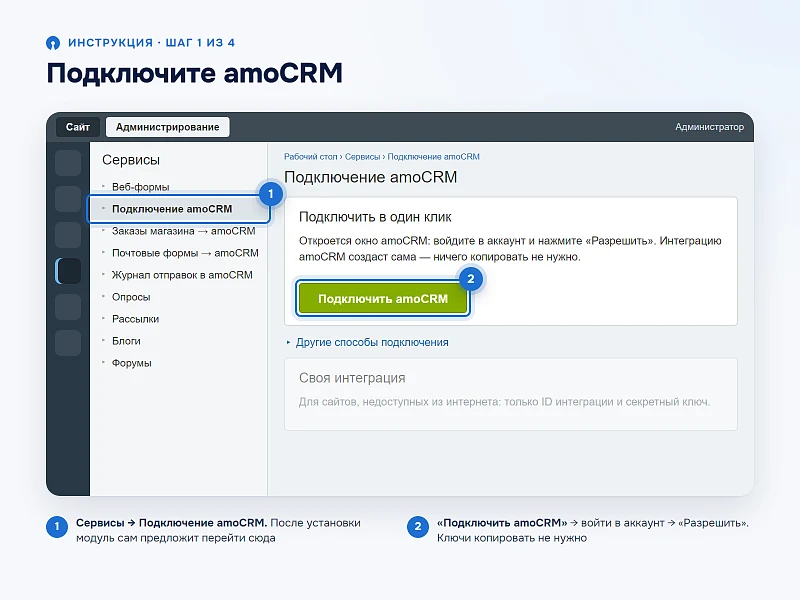Click the Подключить в один клик heading
This screenshot has height=600, width=800.
375,217
